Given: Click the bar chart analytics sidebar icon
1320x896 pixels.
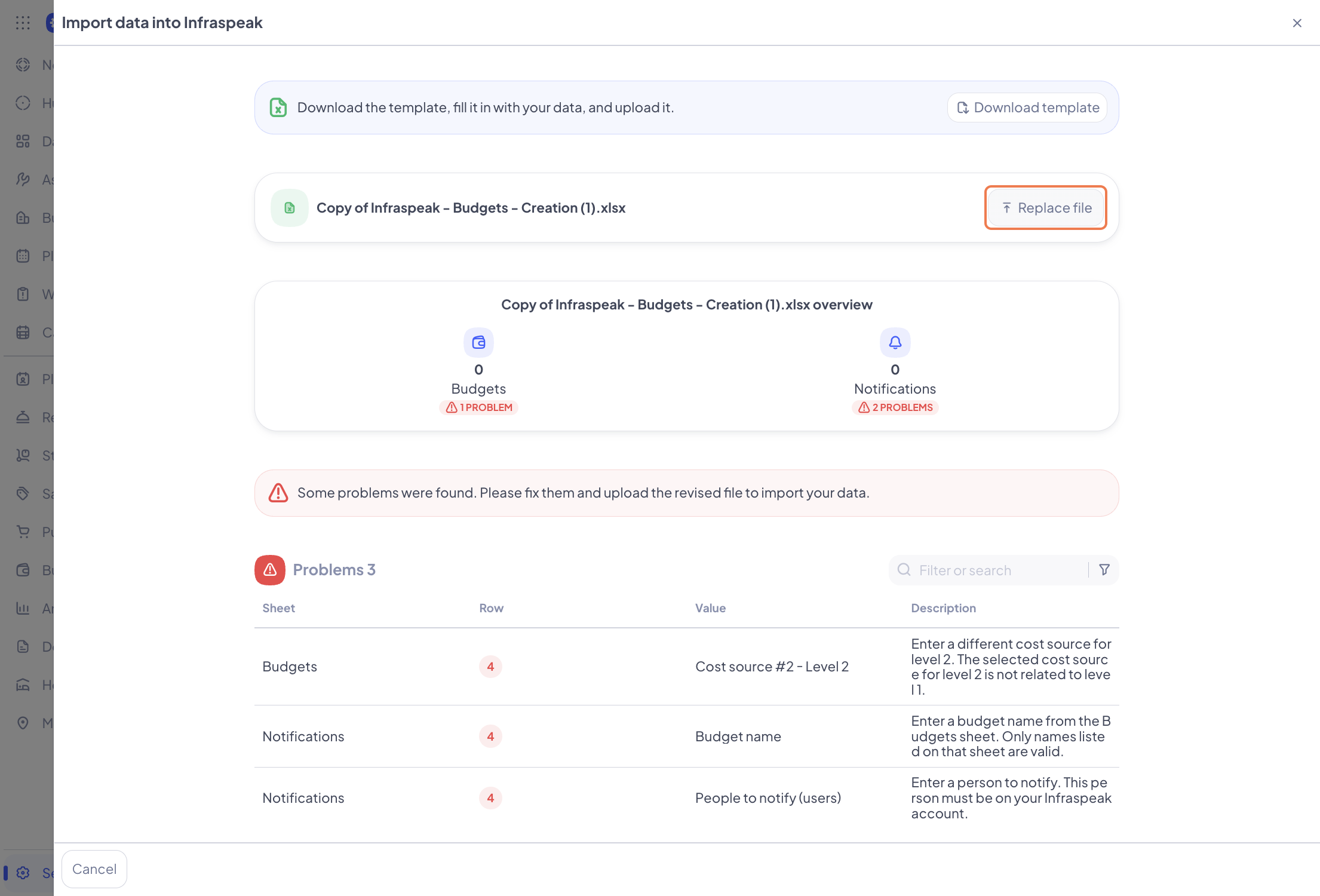Looking at the screenshot, I should [23, 608].
